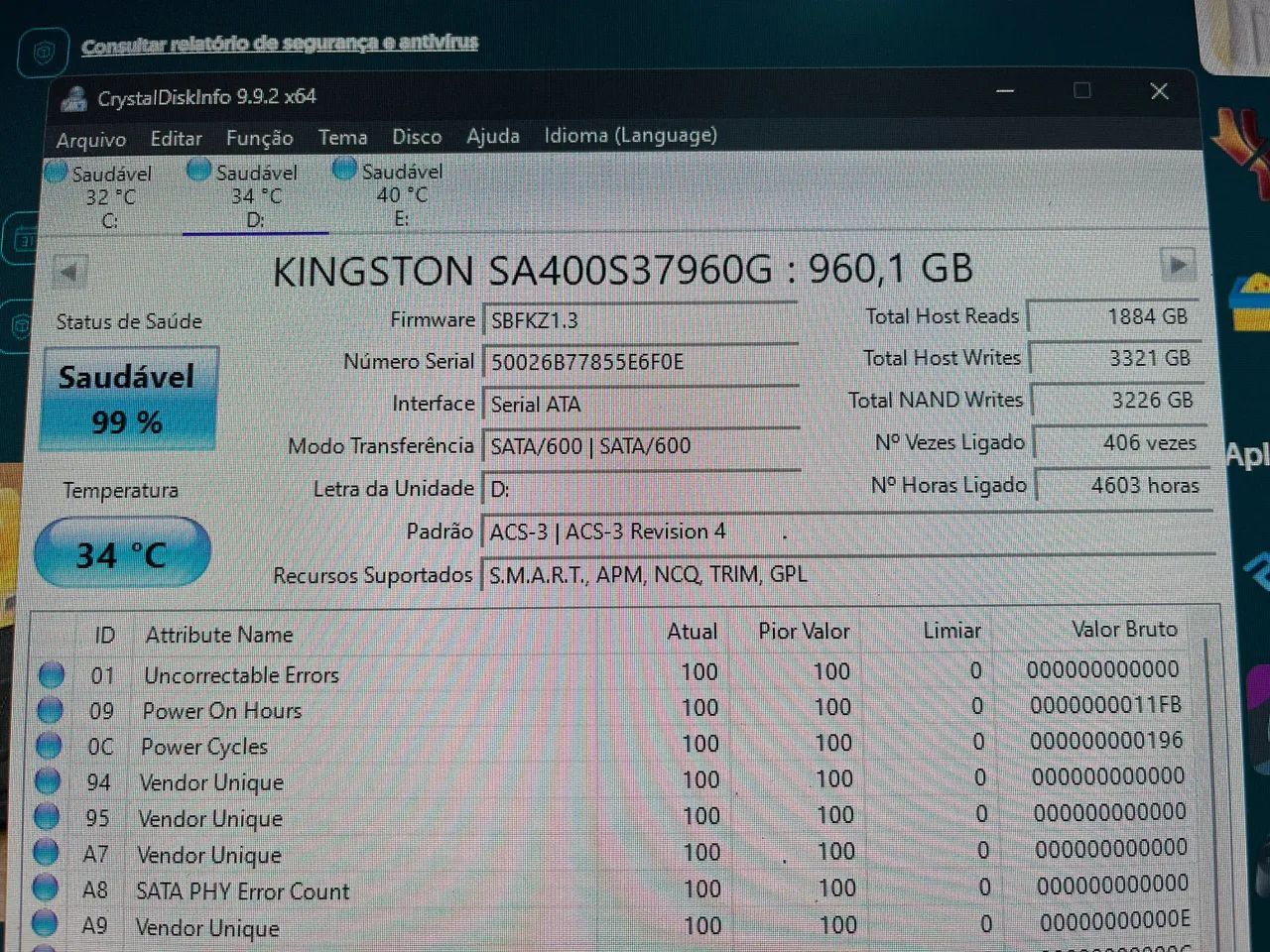Select Vendor Unique name in row A9
The width and height of the screenshot is (1270, 952).
tap(207, 928)
